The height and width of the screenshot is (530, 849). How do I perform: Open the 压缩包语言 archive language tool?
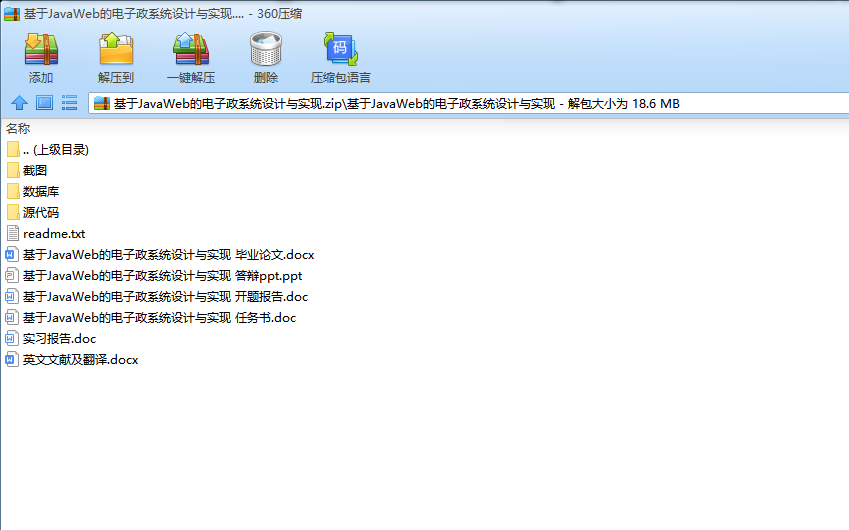[341, 57]
